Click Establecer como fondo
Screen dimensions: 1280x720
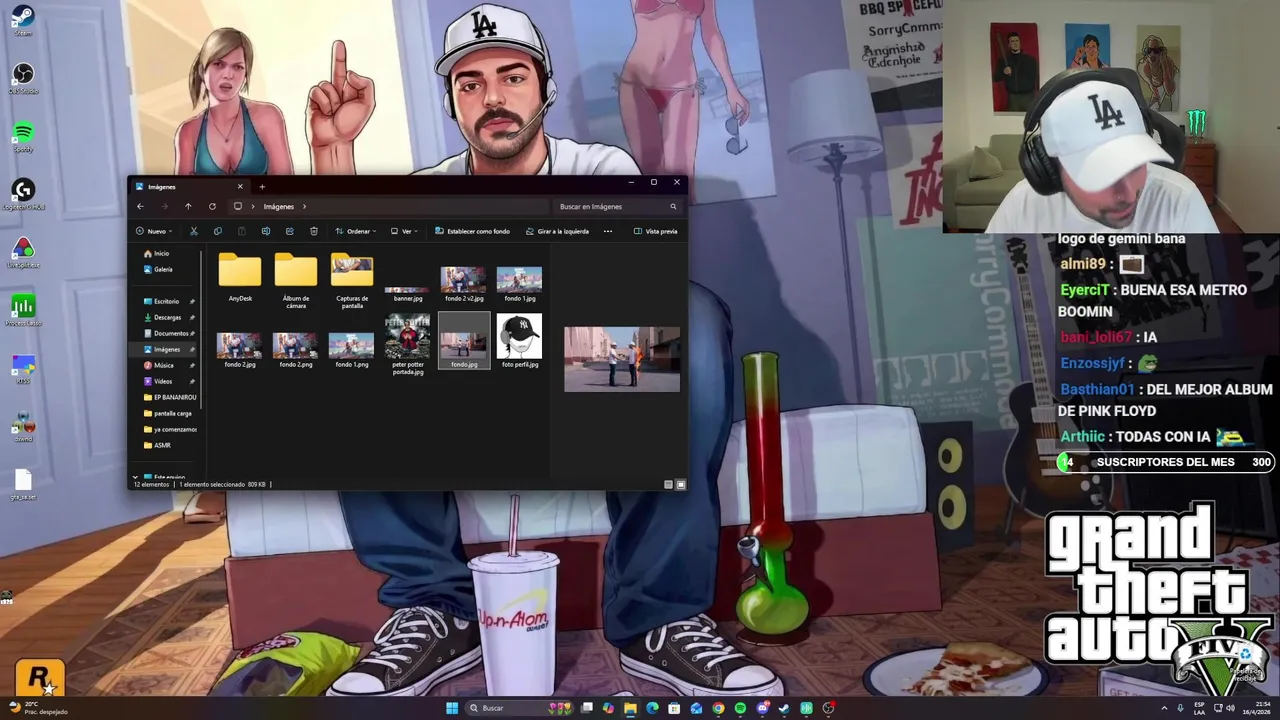[x=472, y=231]
